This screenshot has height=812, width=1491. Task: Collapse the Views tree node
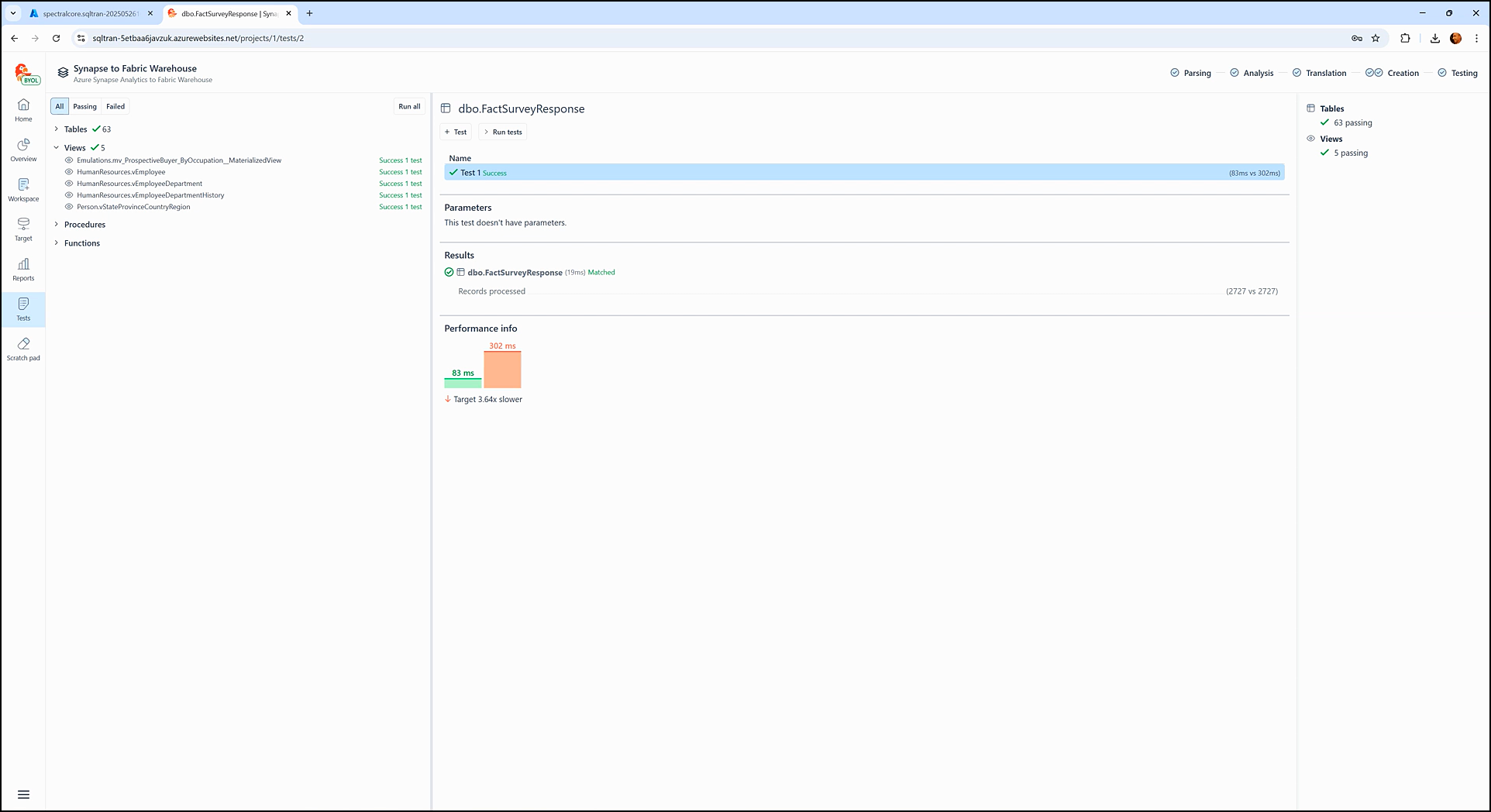tap(57, 148)
